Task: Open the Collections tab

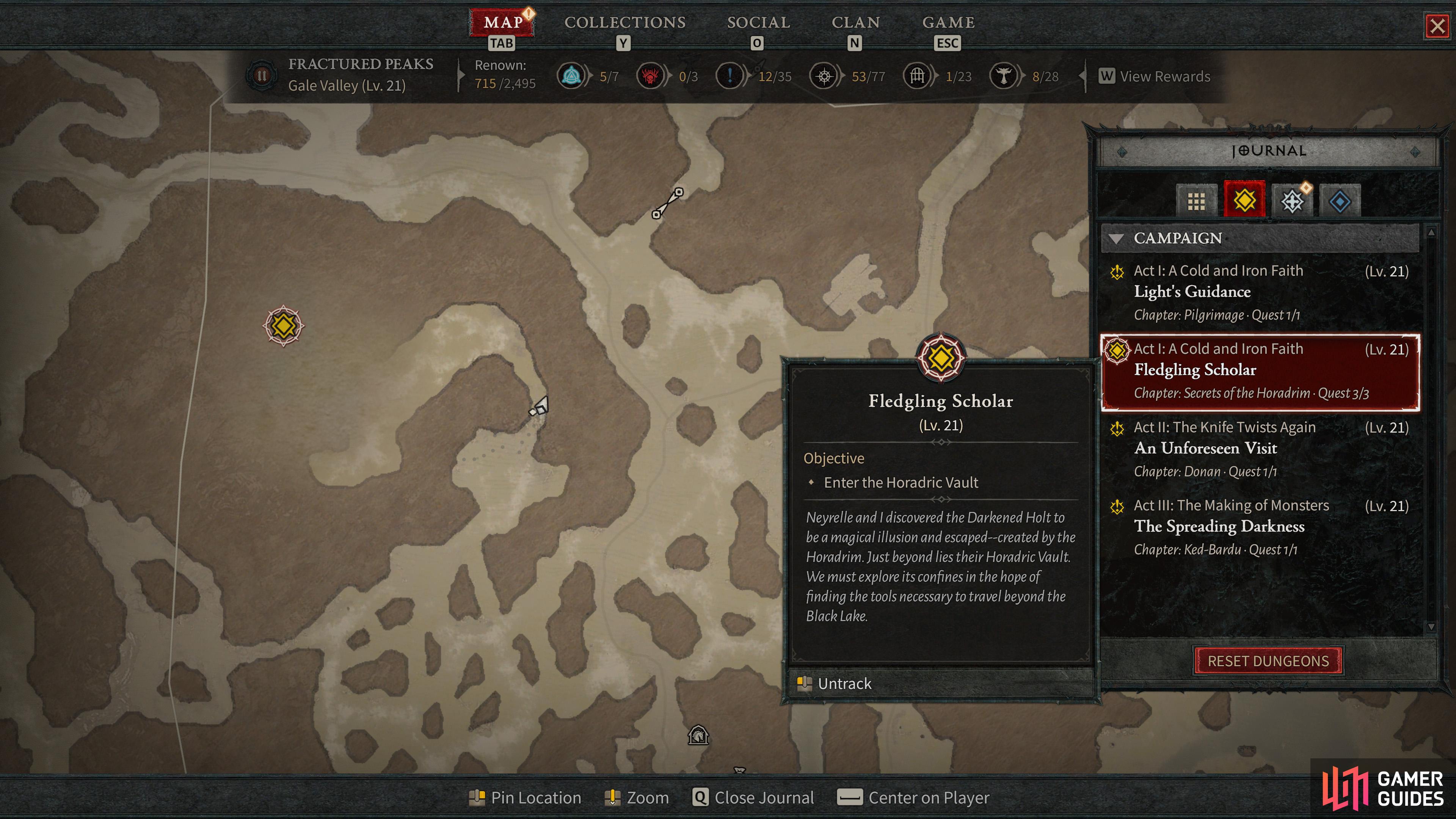Action: 624,23
